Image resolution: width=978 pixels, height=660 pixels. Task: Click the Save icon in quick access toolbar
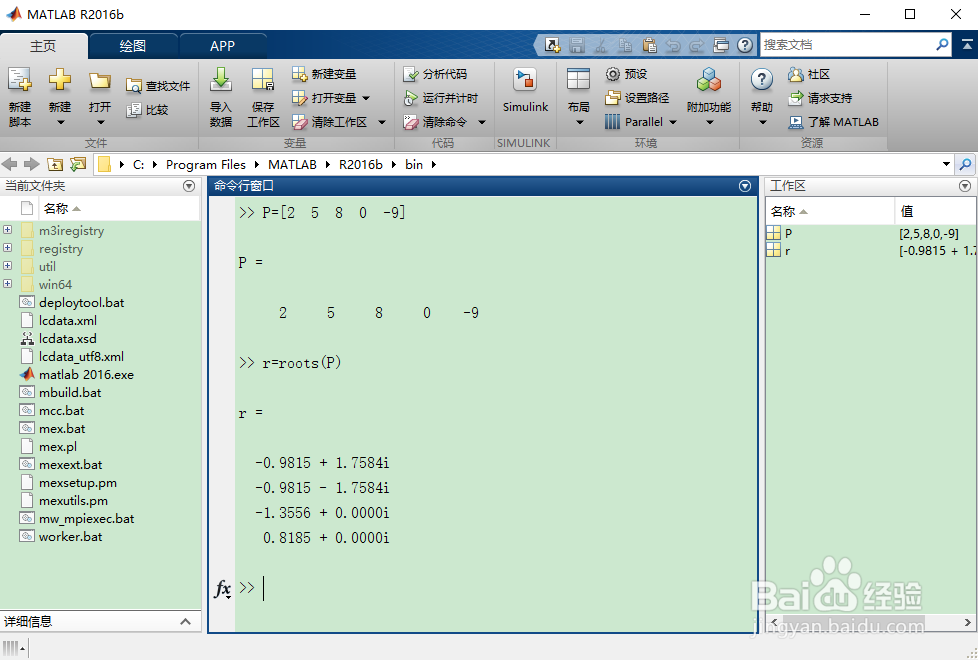pos(576,45)
